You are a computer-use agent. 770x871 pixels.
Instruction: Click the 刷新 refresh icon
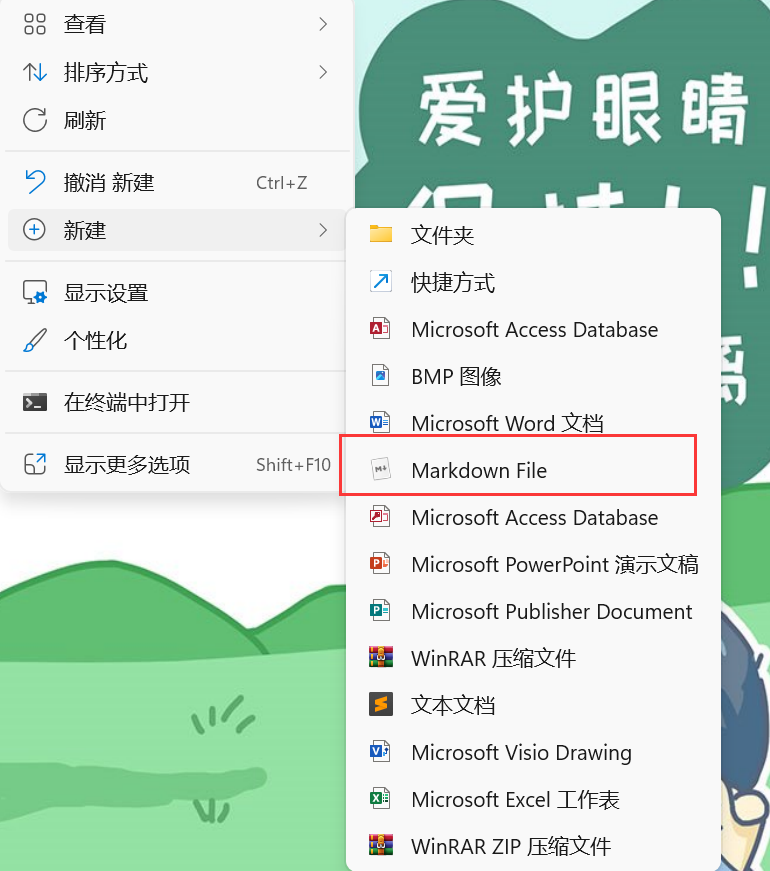pyautogui.click(x=34, y=120)
